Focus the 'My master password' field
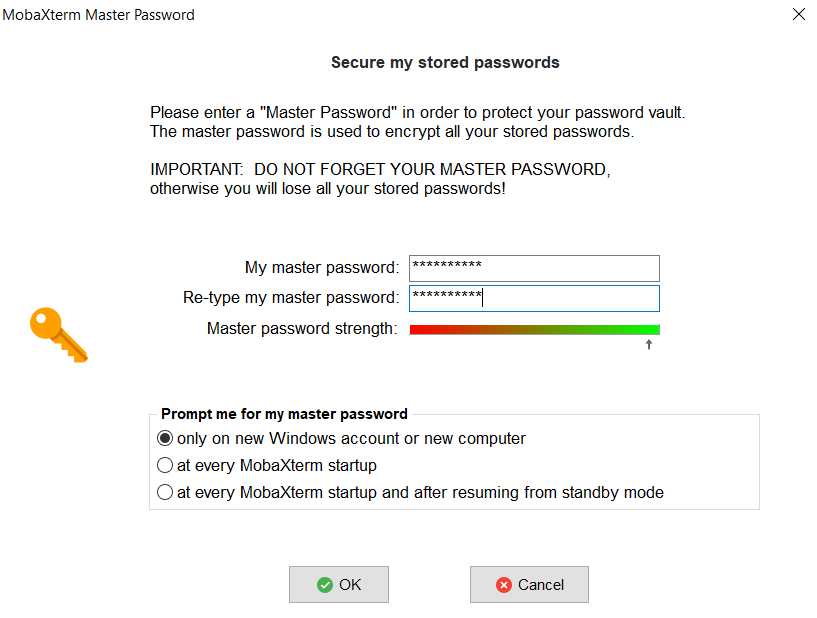 click(x=534, y=268)
